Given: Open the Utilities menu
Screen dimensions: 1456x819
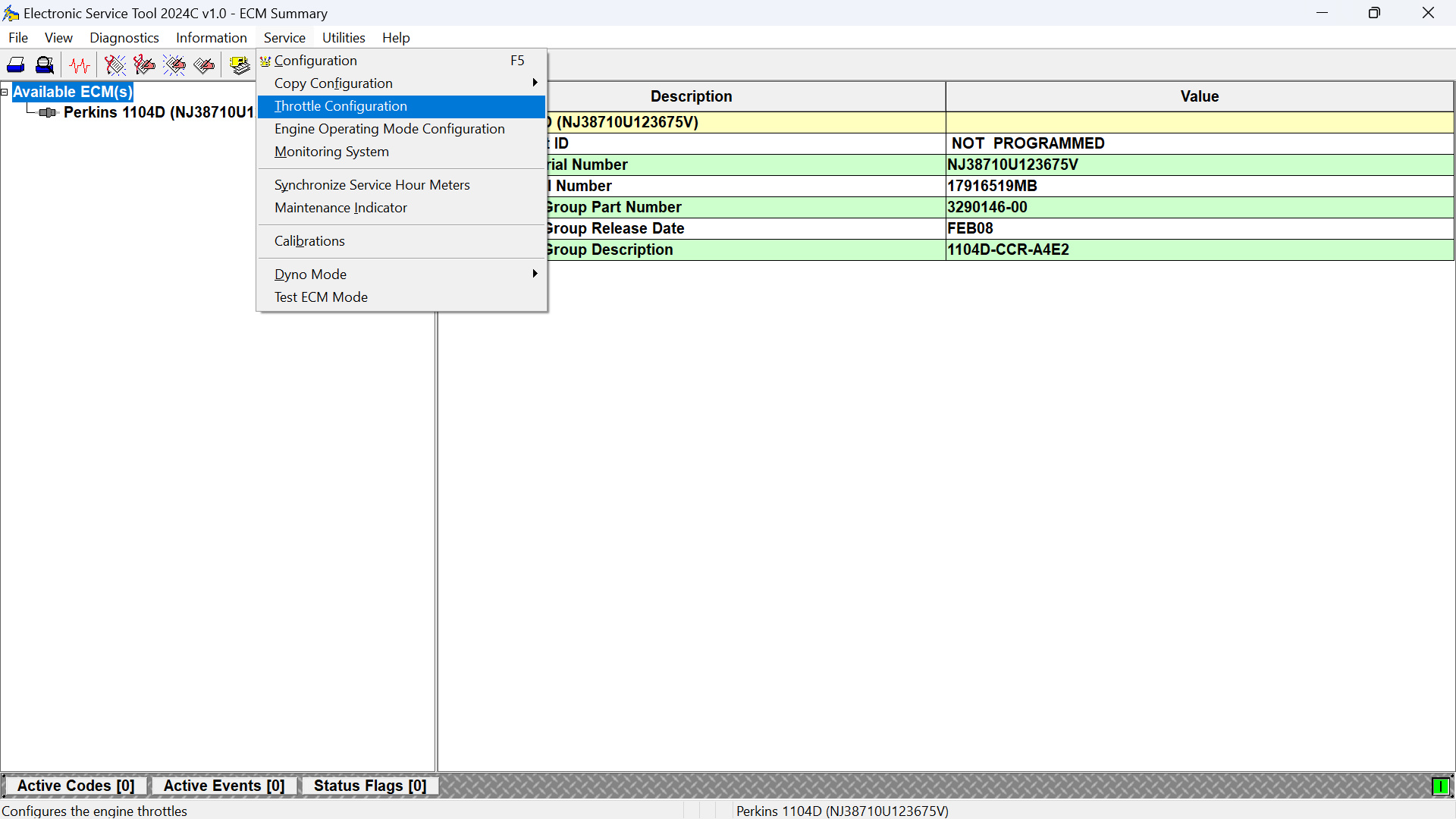Looking at the screenshot, I should [344, 38].
